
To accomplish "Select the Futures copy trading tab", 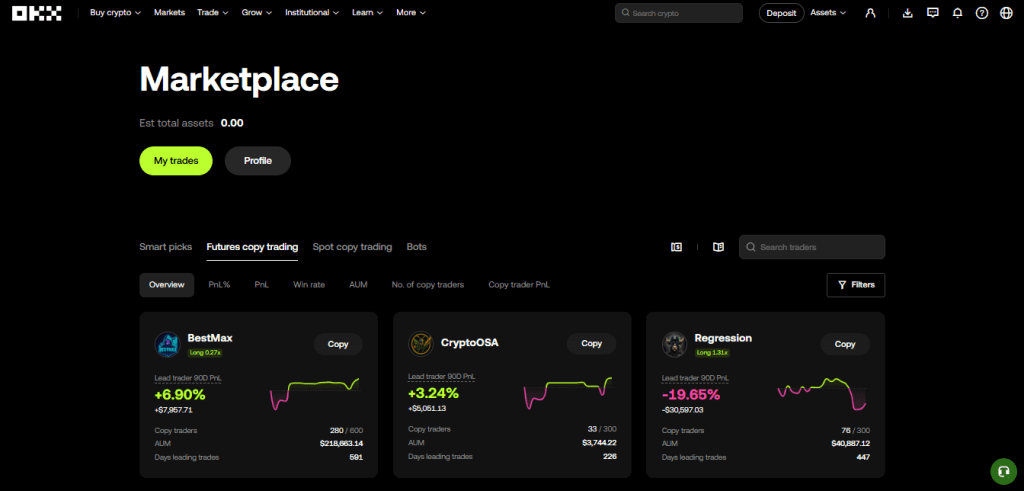I will [x=252, y=247].
